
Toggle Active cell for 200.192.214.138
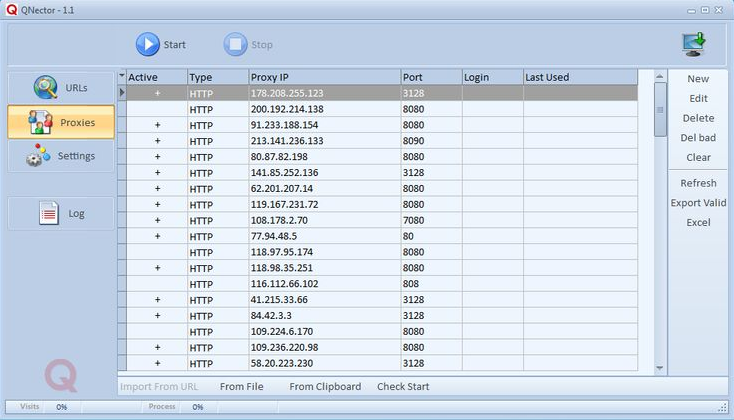point(157,109)
